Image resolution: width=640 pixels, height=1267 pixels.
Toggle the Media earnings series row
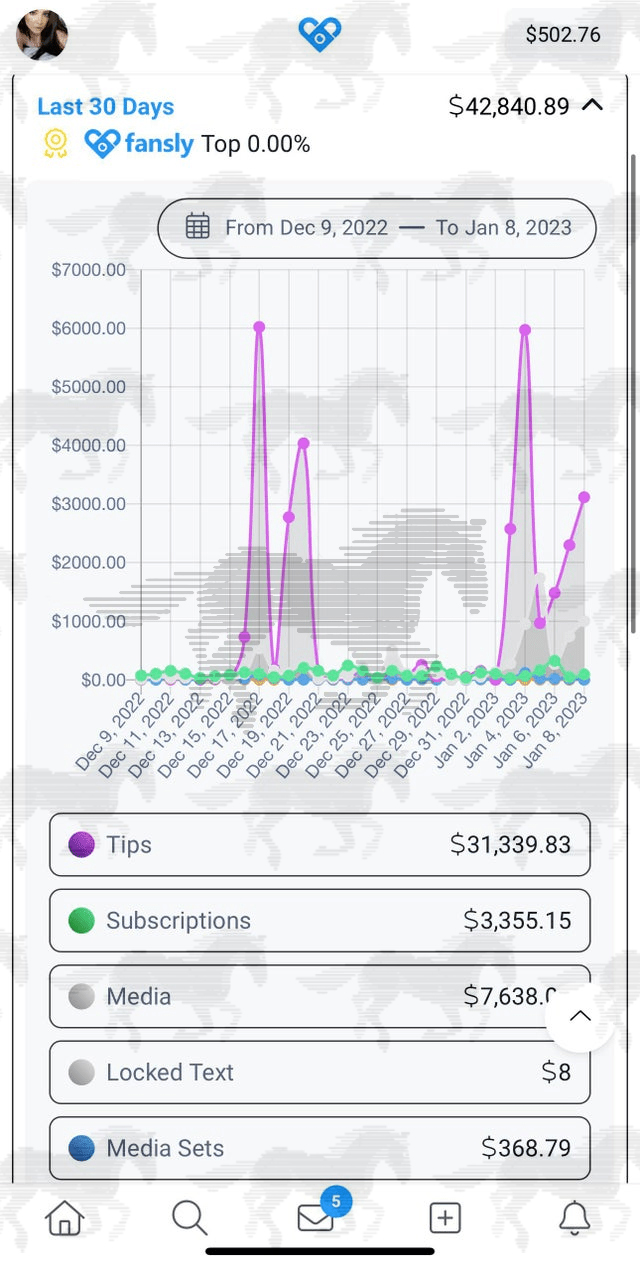tap(300, 996)
